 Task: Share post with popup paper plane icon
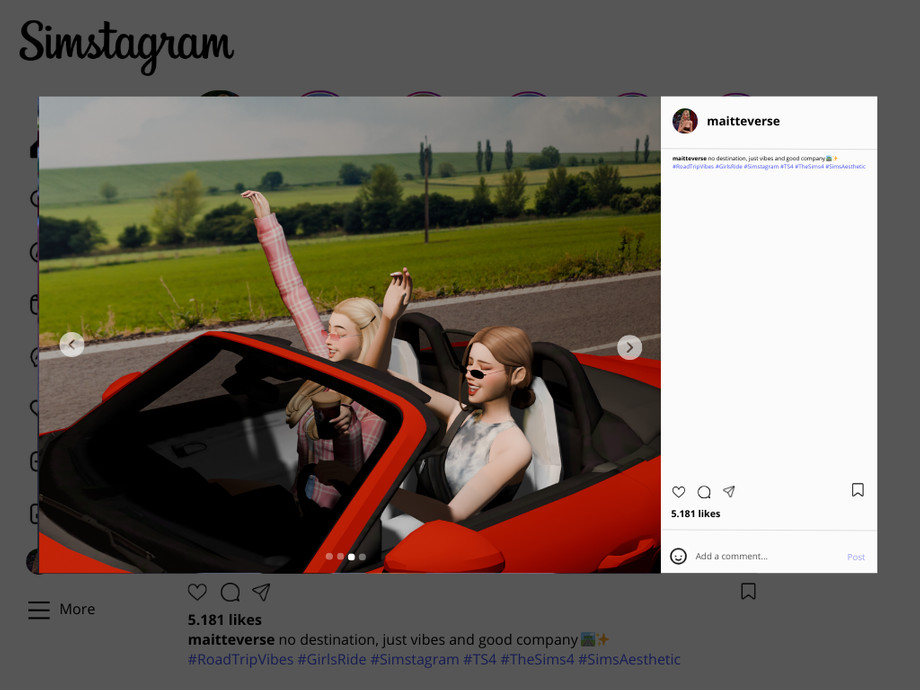(x=729, y=492)
